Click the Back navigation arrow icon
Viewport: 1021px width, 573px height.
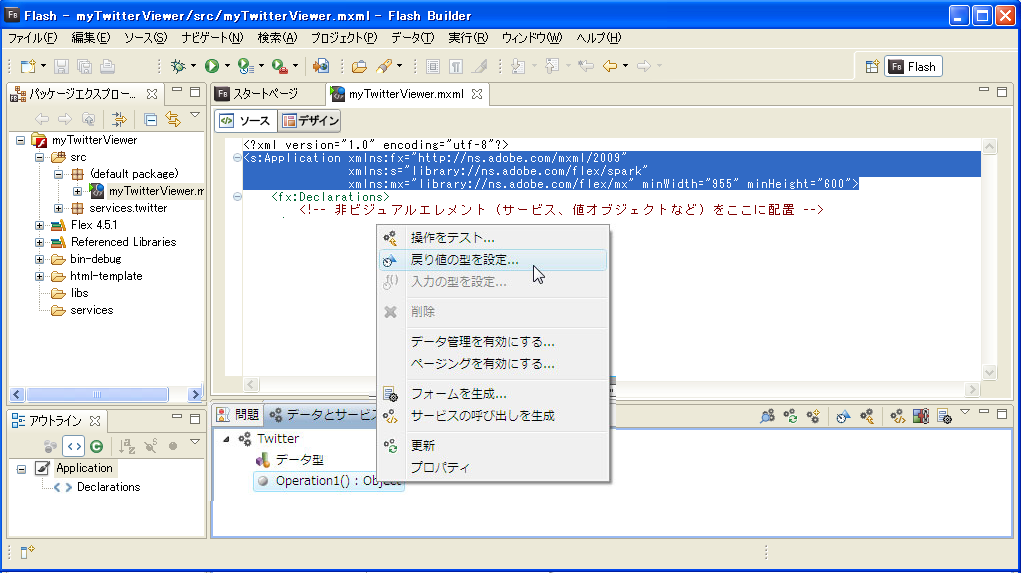[x=609, y=66]
